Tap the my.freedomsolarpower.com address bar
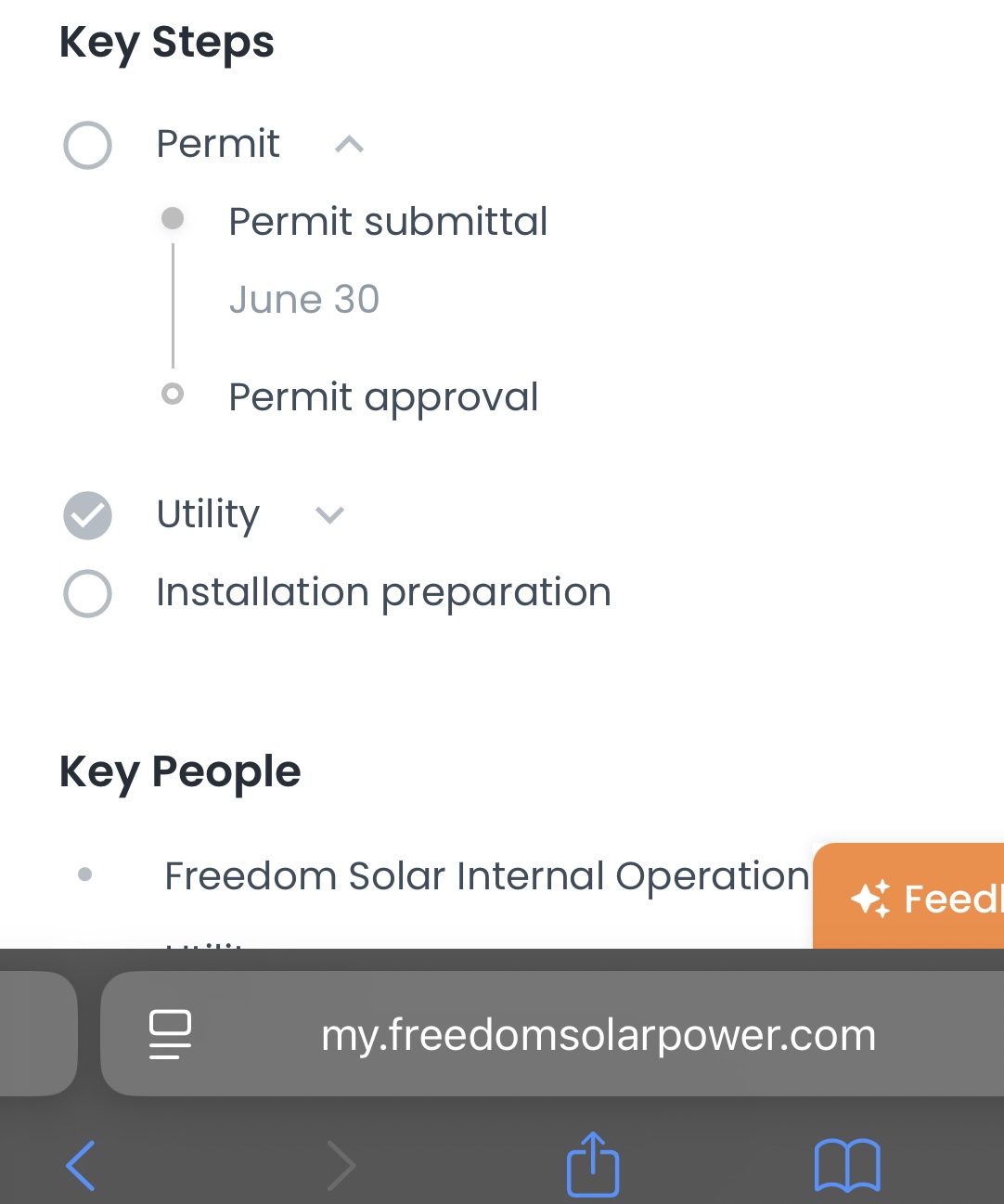Image resolution: width=1004 pixels, height=1204 pixels. (x=599, y=1034)
